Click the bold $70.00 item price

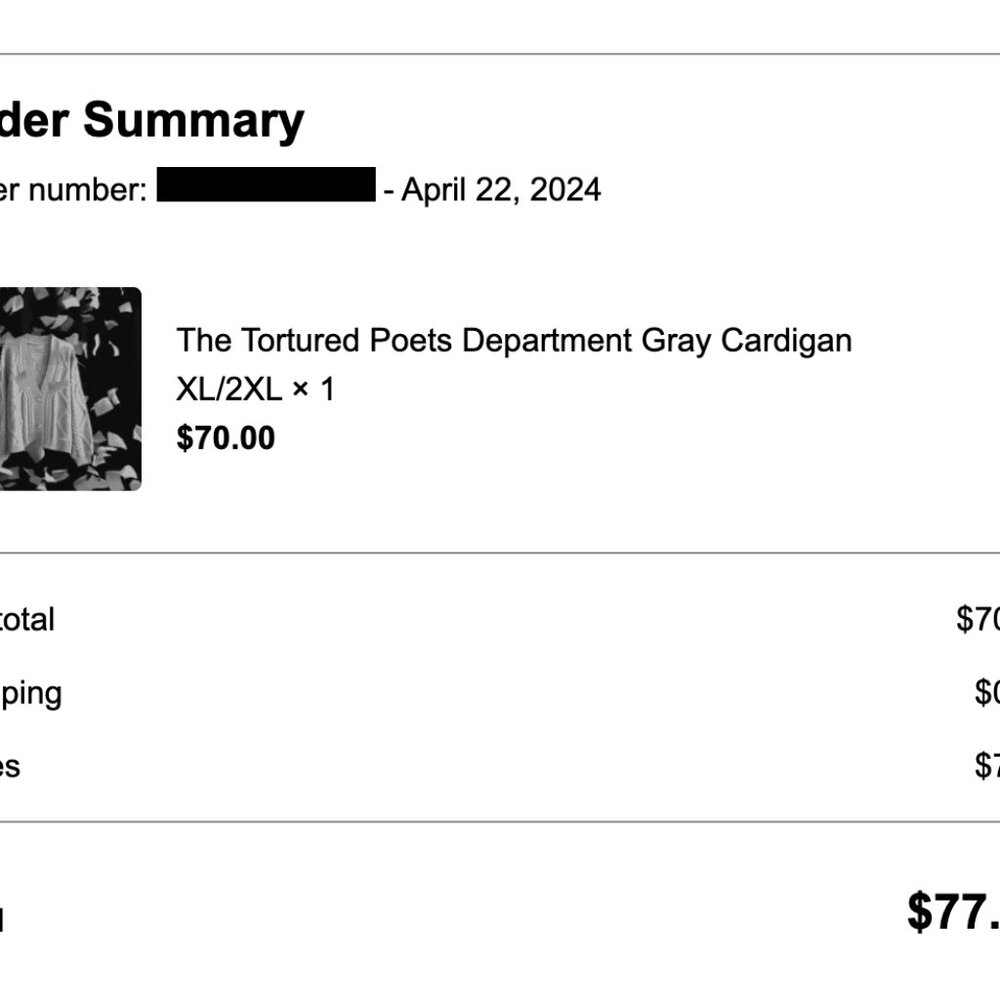tap(226, 438)
